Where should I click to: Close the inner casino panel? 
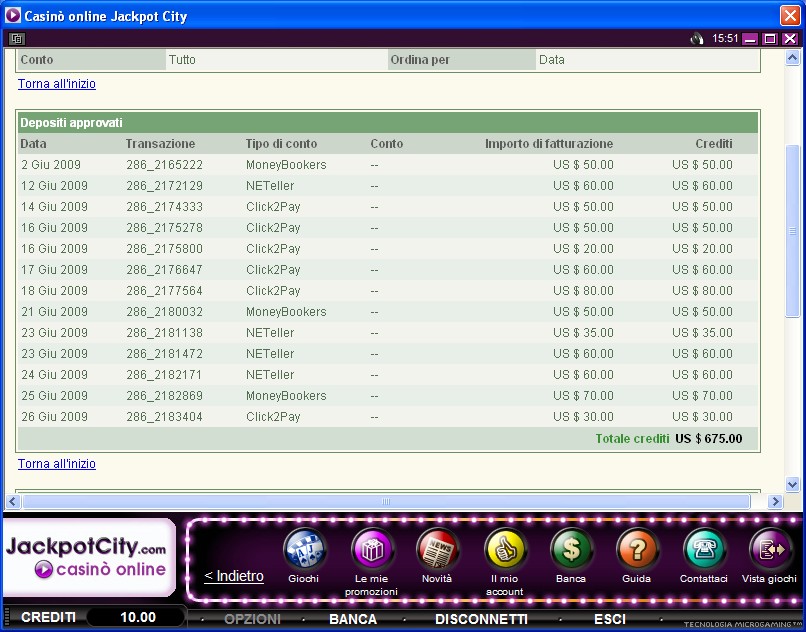pos(790,39)
